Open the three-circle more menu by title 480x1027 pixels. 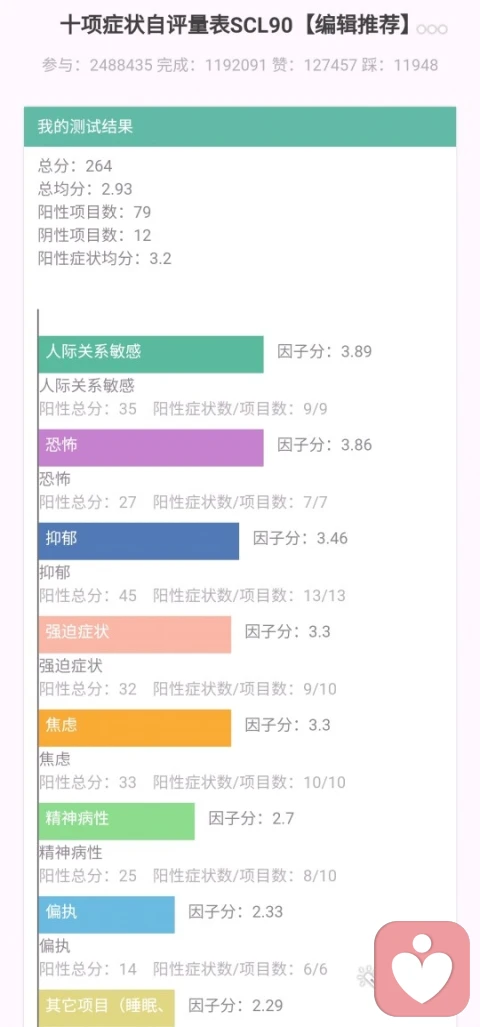432,29
